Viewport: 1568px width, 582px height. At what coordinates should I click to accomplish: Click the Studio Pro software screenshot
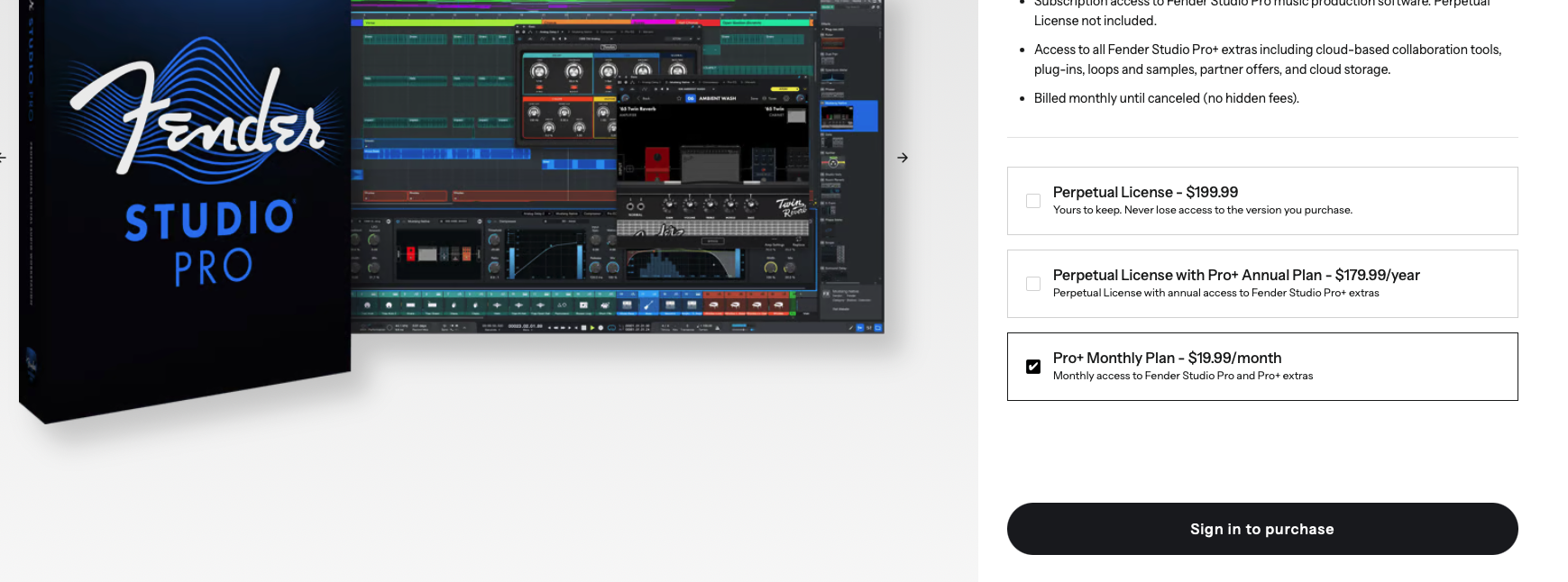pyautogui.click(x=618, y=167)
